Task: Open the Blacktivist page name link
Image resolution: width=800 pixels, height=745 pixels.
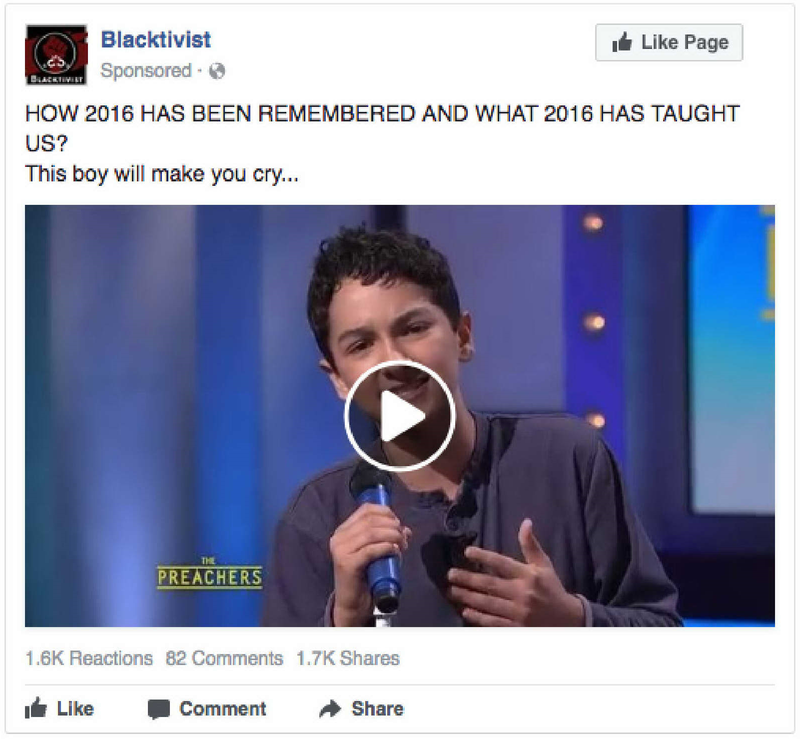Action: click(156, 40)
